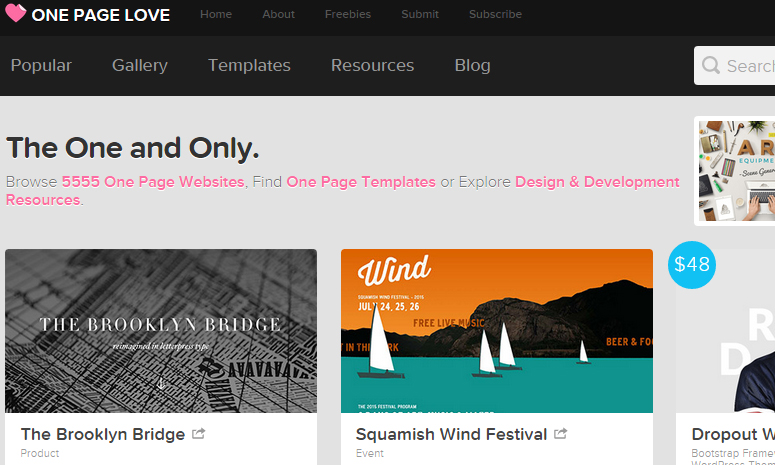The height and width of the screenshot is (465, 775).
Task: Open external link icon beside The Brooklyn Bridge
Action: (x=199, y=434)
